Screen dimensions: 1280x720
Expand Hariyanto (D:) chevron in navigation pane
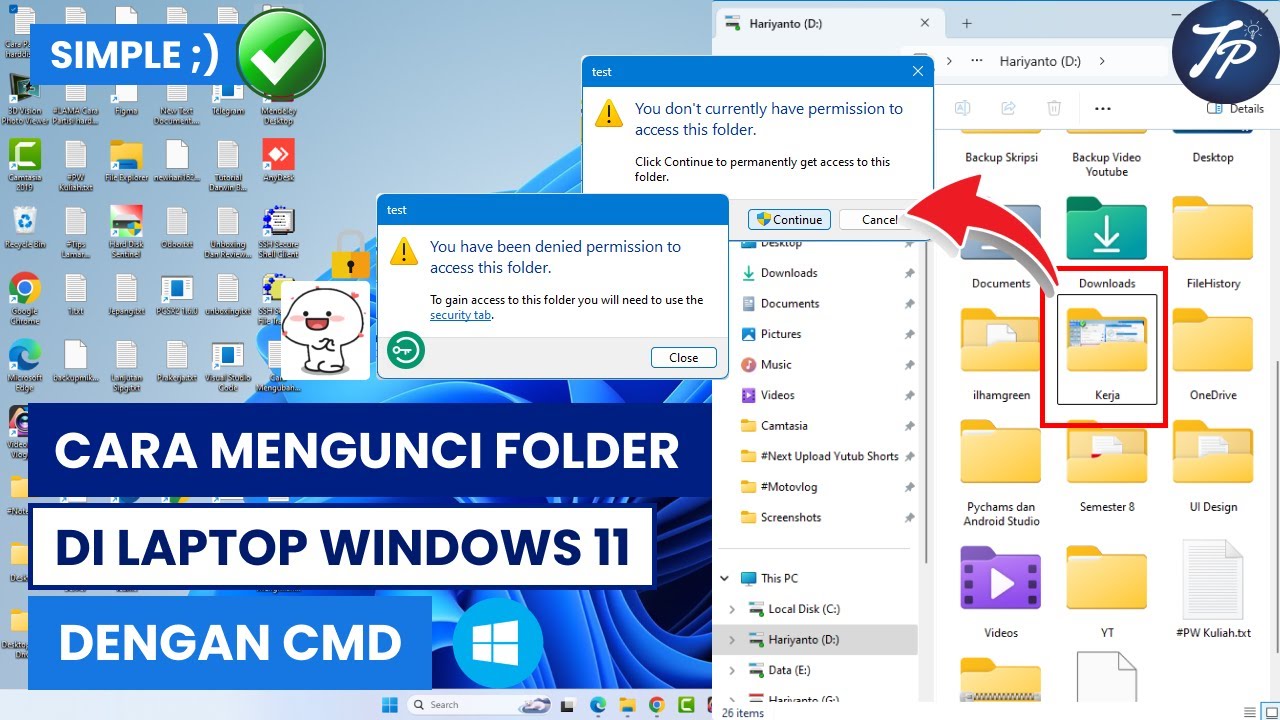(732, 640)
